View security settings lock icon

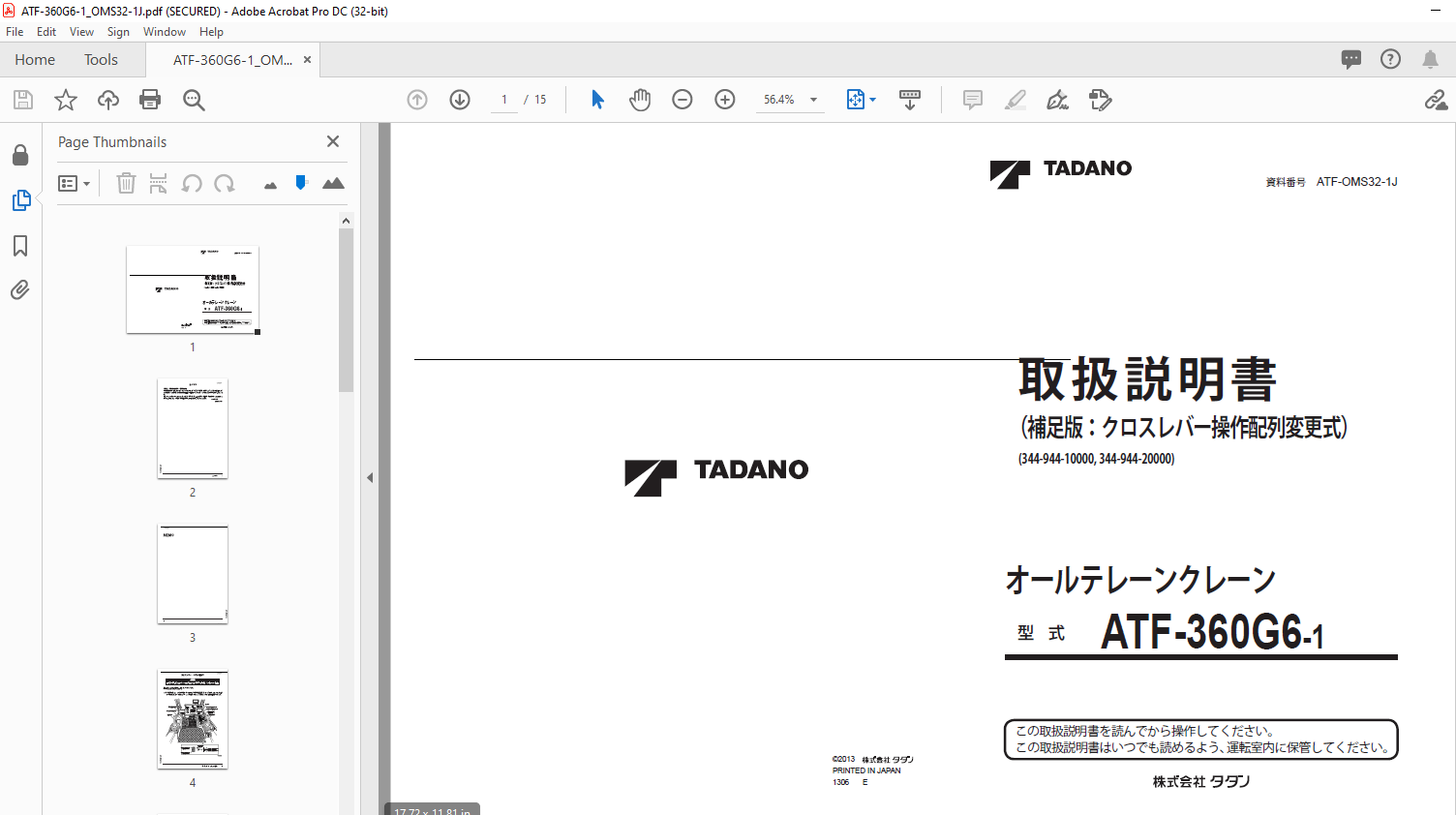(20, 155)
